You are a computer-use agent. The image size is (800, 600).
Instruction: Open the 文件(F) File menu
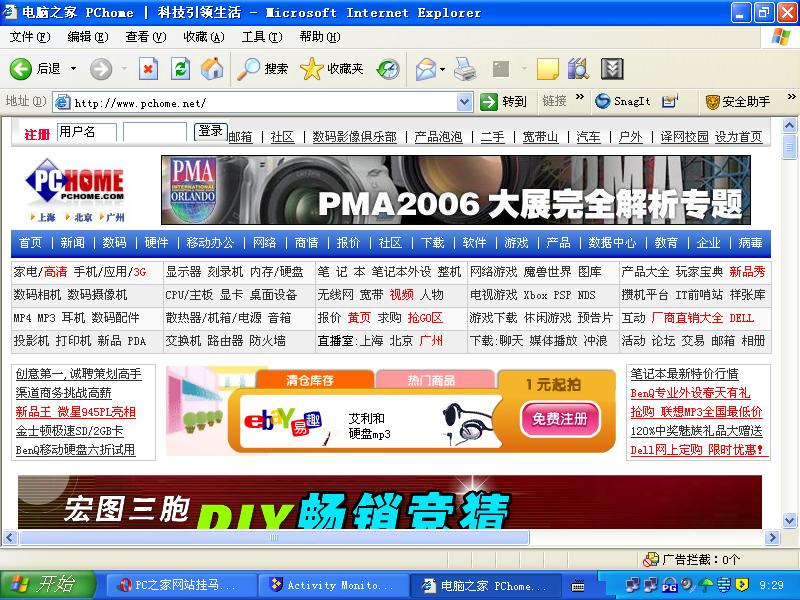tap(30, 37)
